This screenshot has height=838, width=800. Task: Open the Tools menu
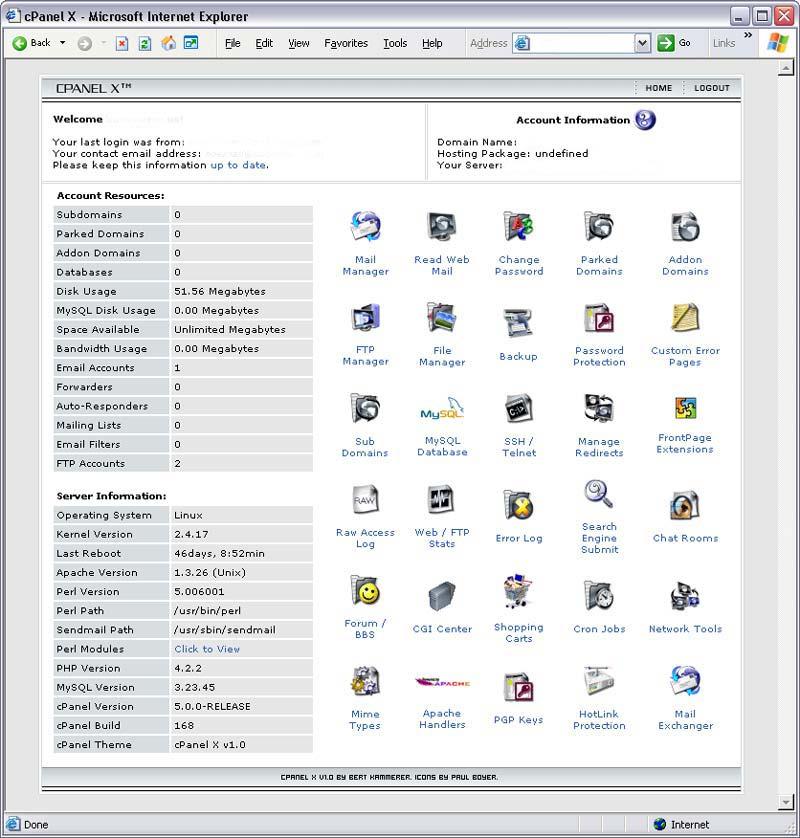click(x=395, y=43)
